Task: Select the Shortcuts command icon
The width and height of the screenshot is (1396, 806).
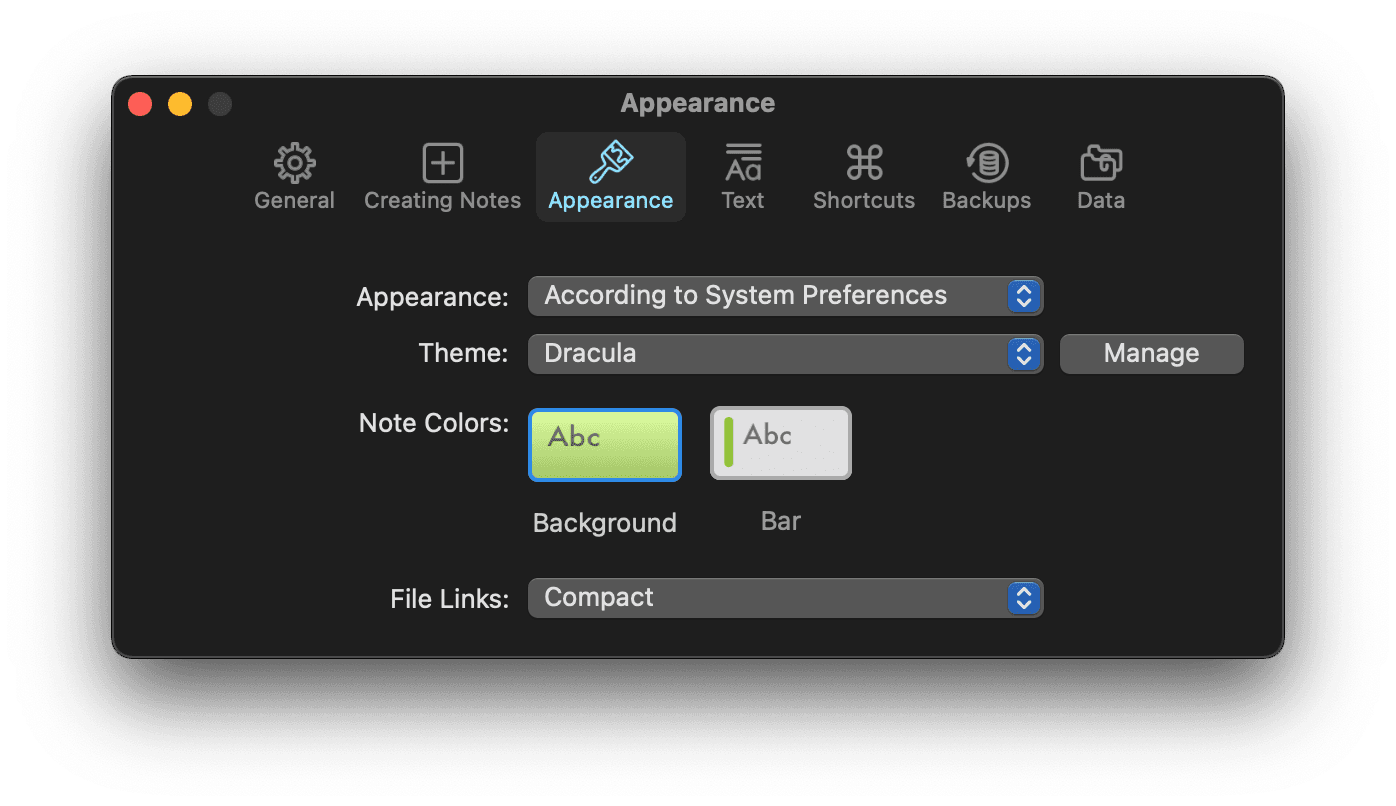Action: click(x=863, y=162)
